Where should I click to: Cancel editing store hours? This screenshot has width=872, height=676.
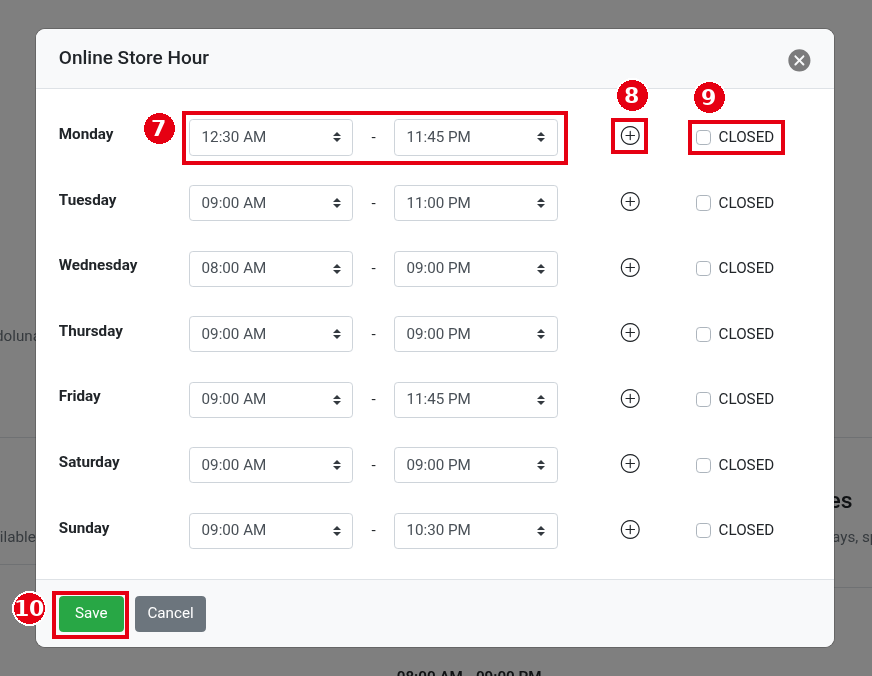pyautogui.click(x=170, y=614)
